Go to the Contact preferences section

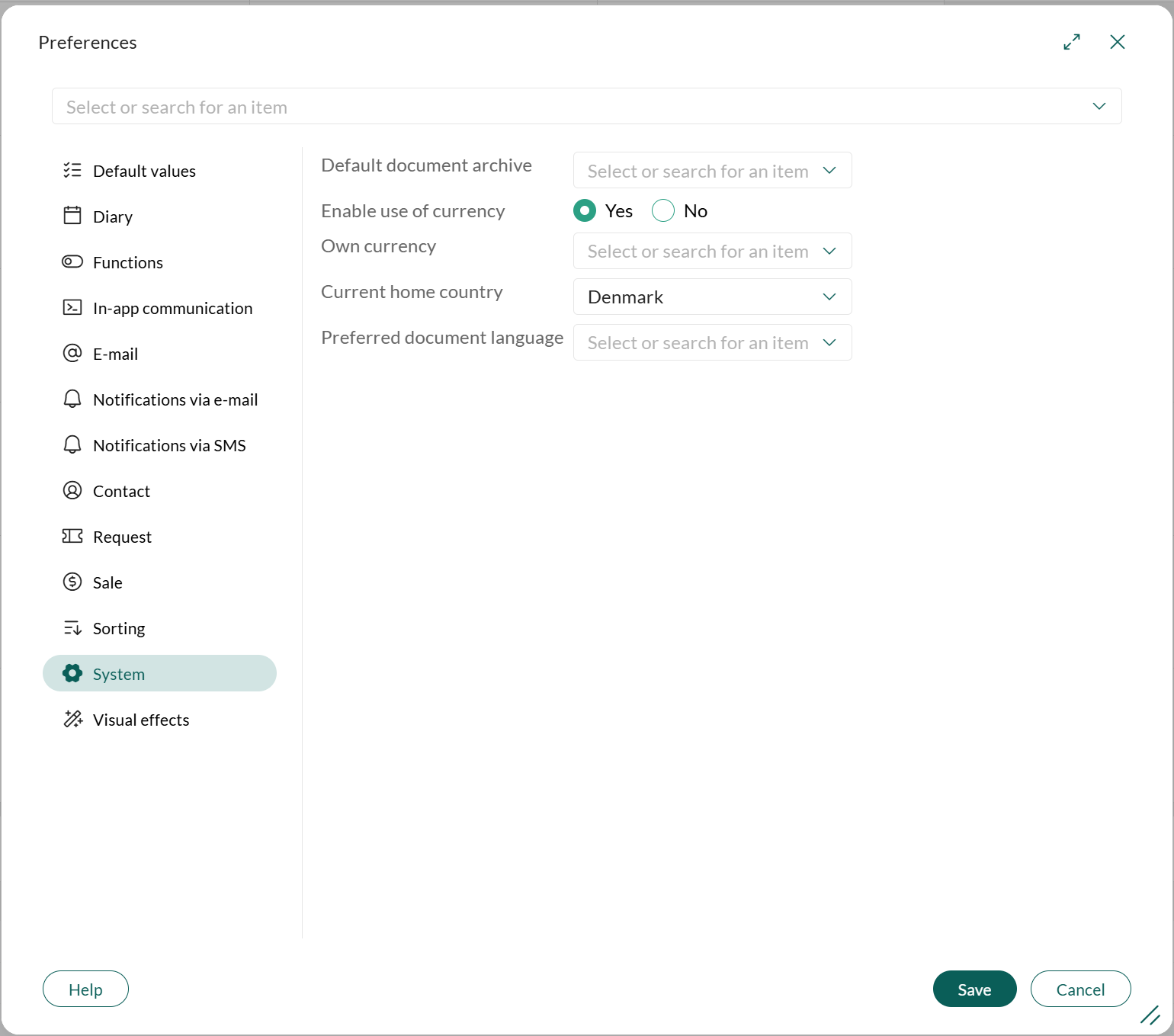coord(121,491)
